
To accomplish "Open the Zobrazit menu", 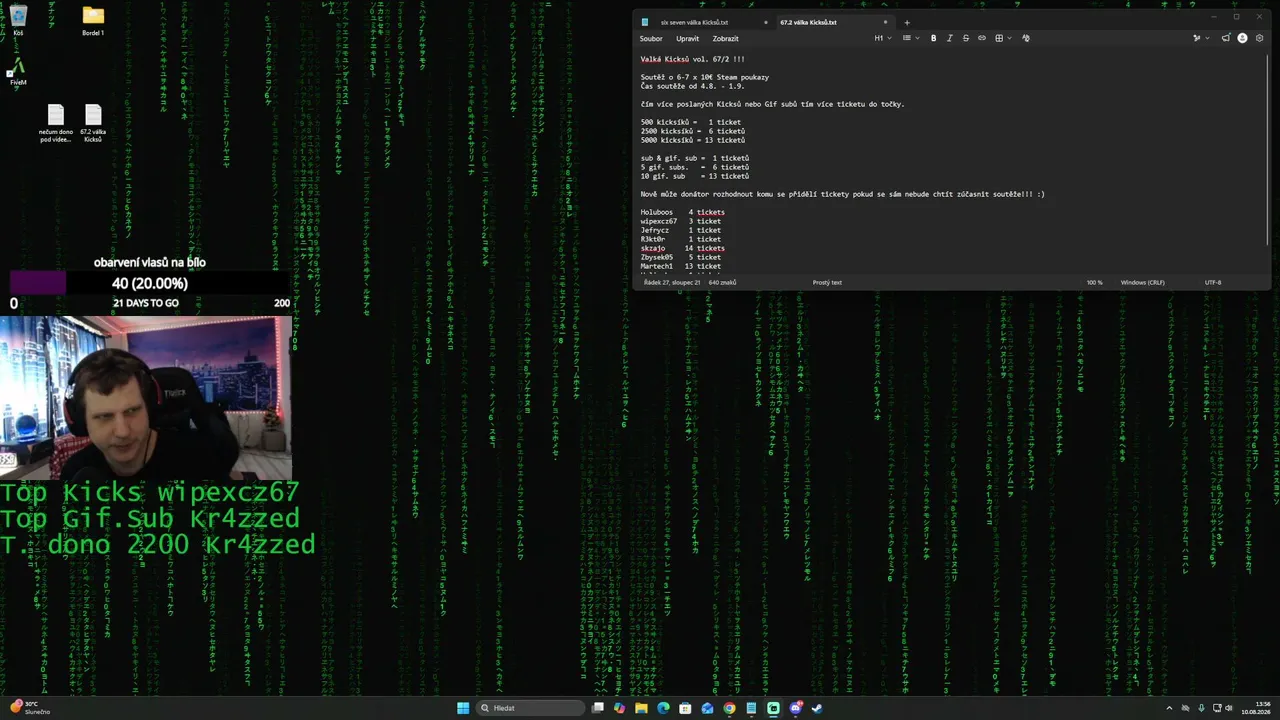I will coord(725,39).
